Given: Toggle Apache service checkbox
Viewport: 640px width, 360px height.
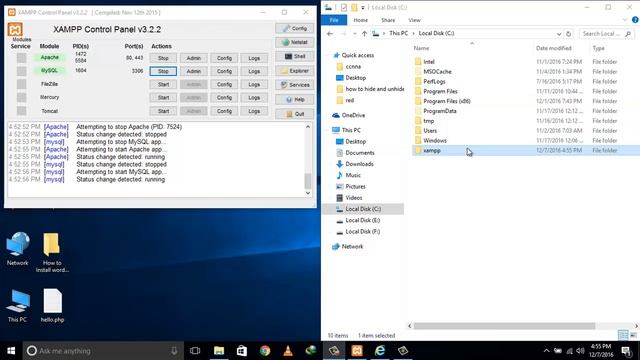Looking at the screenshot, I should [21, 58].
